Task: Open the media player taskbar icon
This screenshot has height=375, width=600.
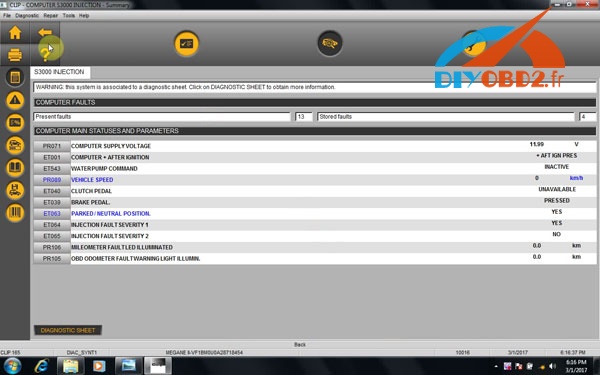Action: pos(99,366)
